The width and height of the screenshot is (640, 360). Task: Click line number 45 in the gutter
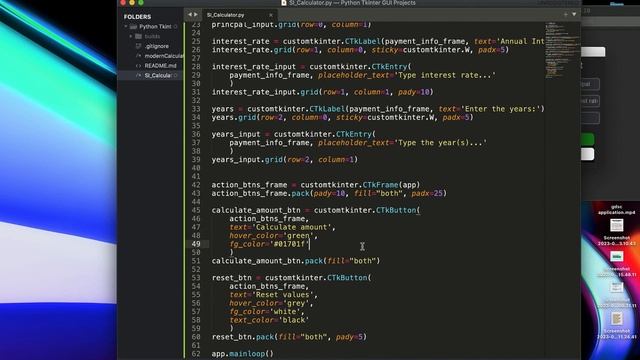click(196, 210)
